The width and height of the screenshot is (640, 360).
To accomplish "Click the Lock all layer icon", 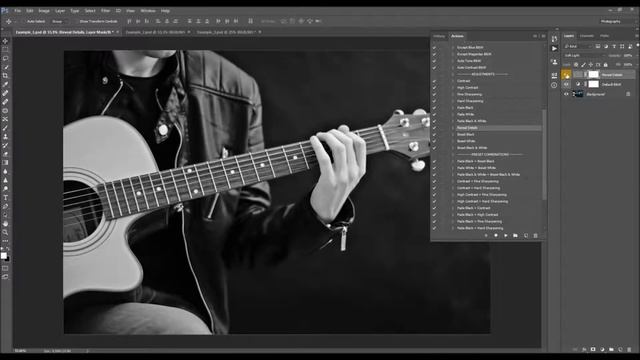I will [x=606, y=64].
